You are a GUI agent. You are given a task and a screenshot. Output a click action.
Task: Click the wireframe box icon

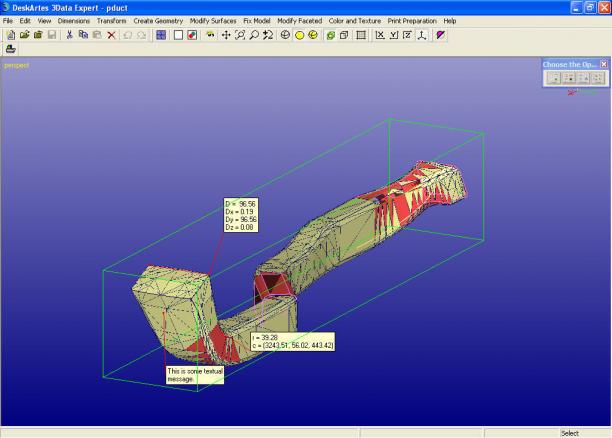tap(344, 35)
